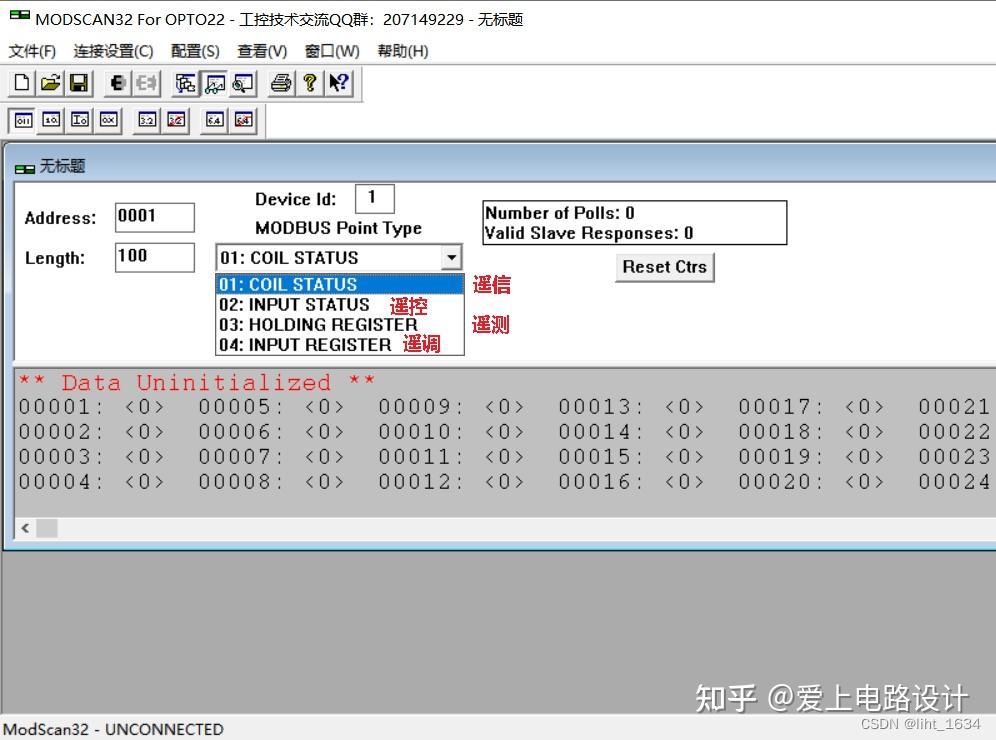
Task: Click the Data Uninitialized status message
Action: [x=196, y=382]
